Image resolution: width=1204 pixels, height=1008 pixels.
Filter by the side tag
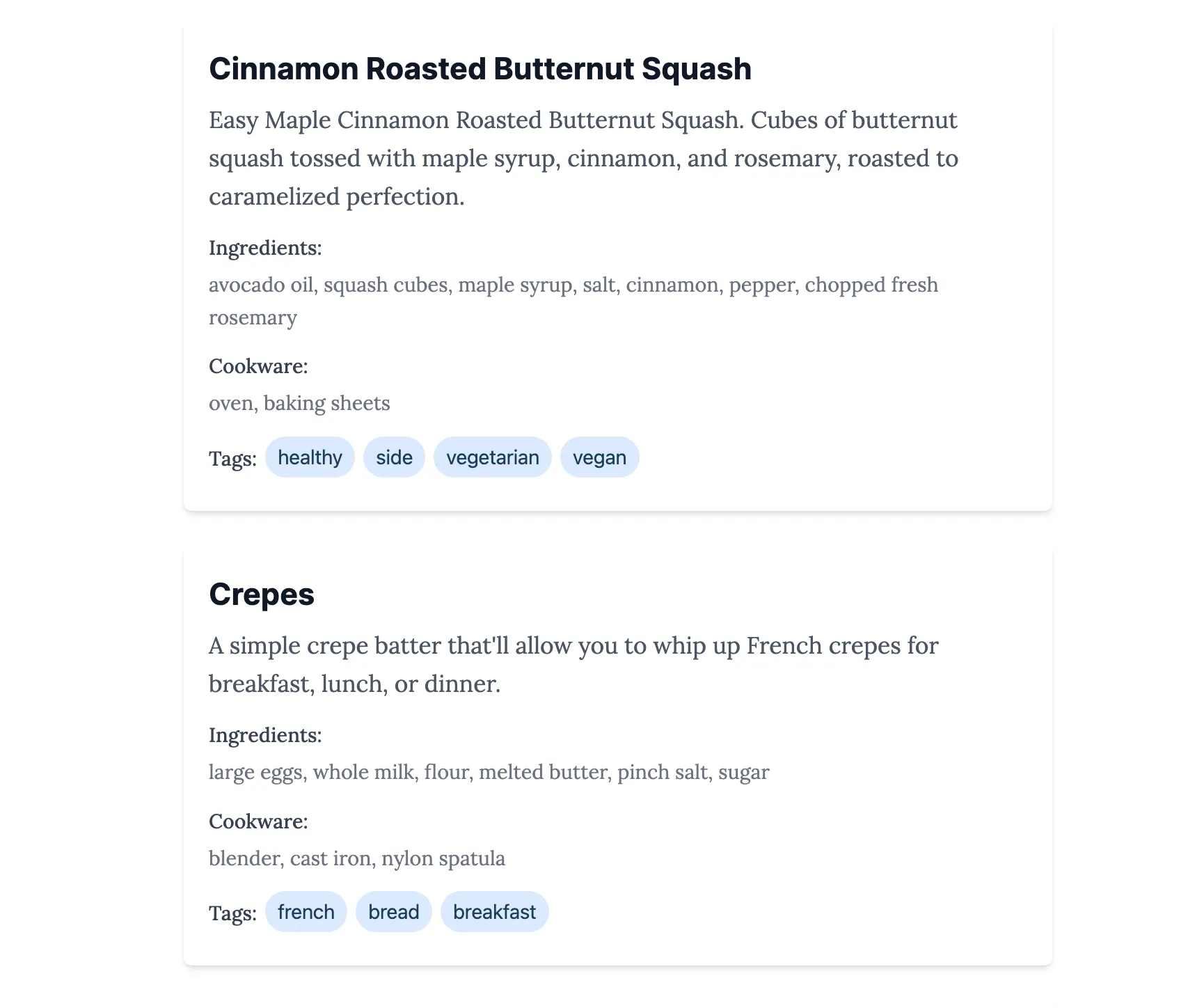click(x=394, y=457)
